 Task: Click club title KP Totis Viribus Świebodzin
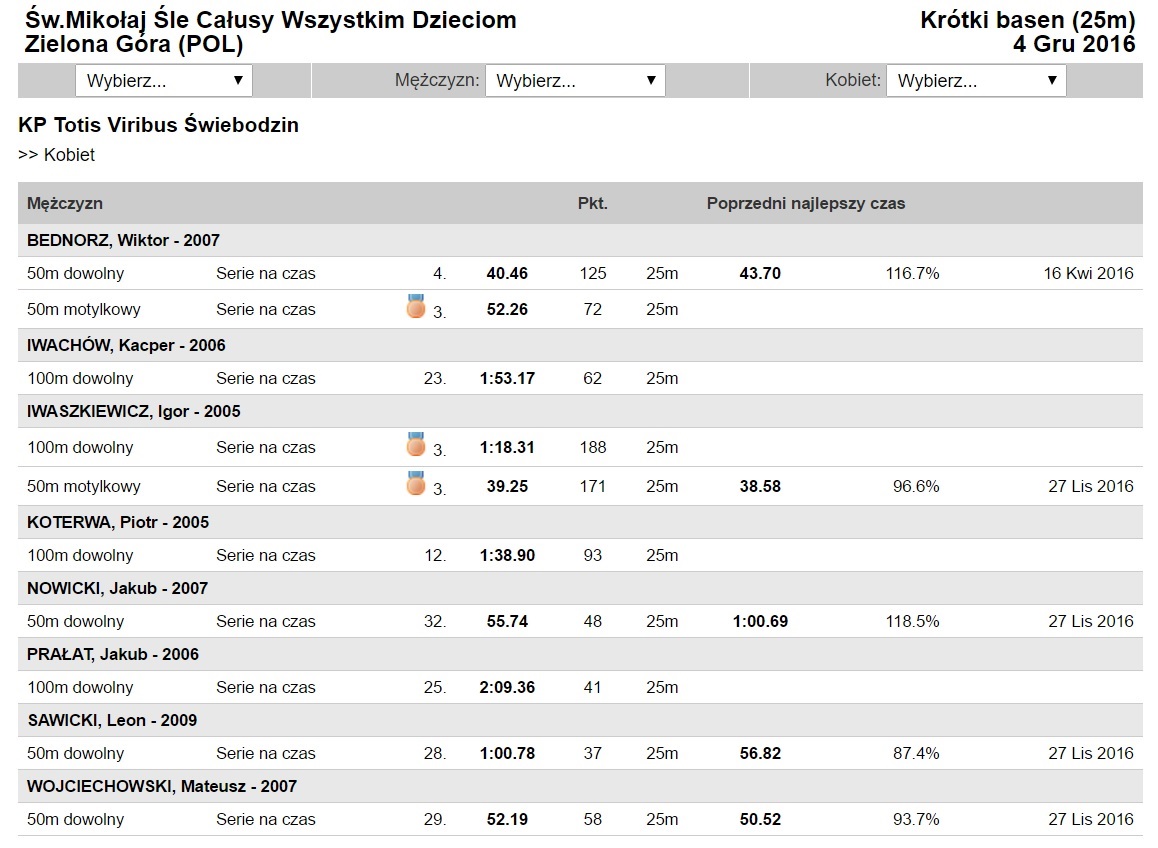[x=159, y=125]
